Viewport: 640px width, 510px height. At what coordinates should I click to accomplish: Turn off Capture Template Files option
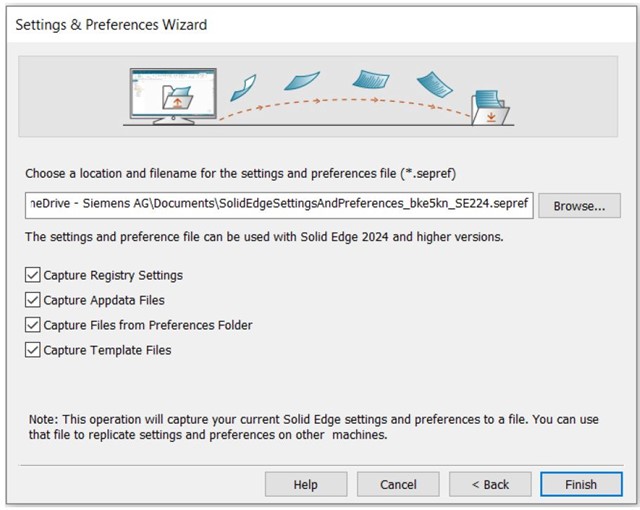[34, 350]
